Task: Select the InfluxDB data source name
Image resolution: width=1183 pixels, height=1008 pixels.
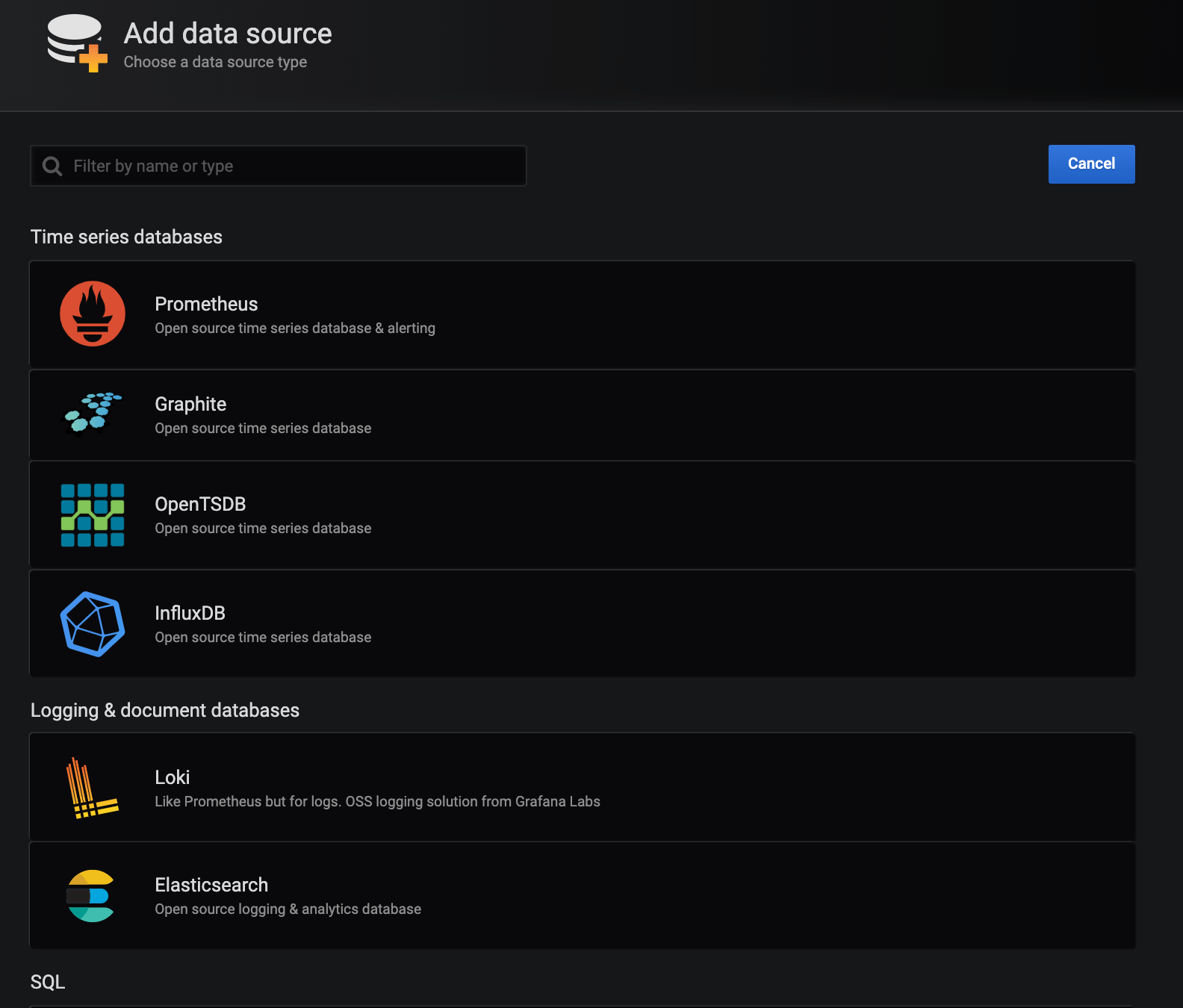Action: [x=190, y=613]
